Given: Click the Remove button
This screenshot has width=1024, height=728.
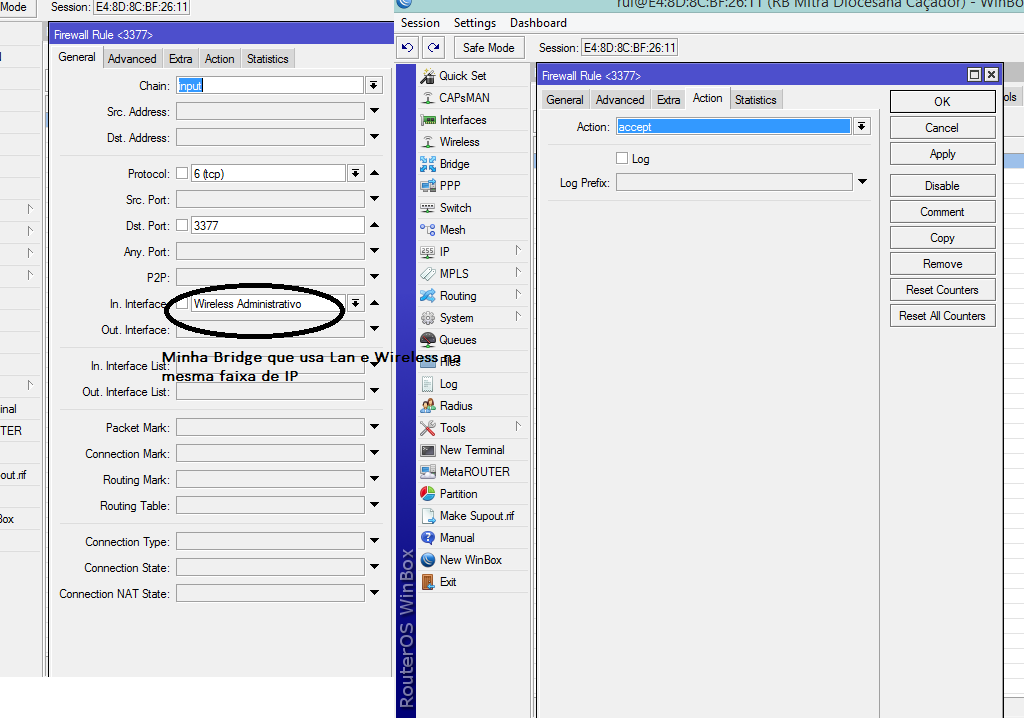Looking at the screenshot, I should point(942,264).
